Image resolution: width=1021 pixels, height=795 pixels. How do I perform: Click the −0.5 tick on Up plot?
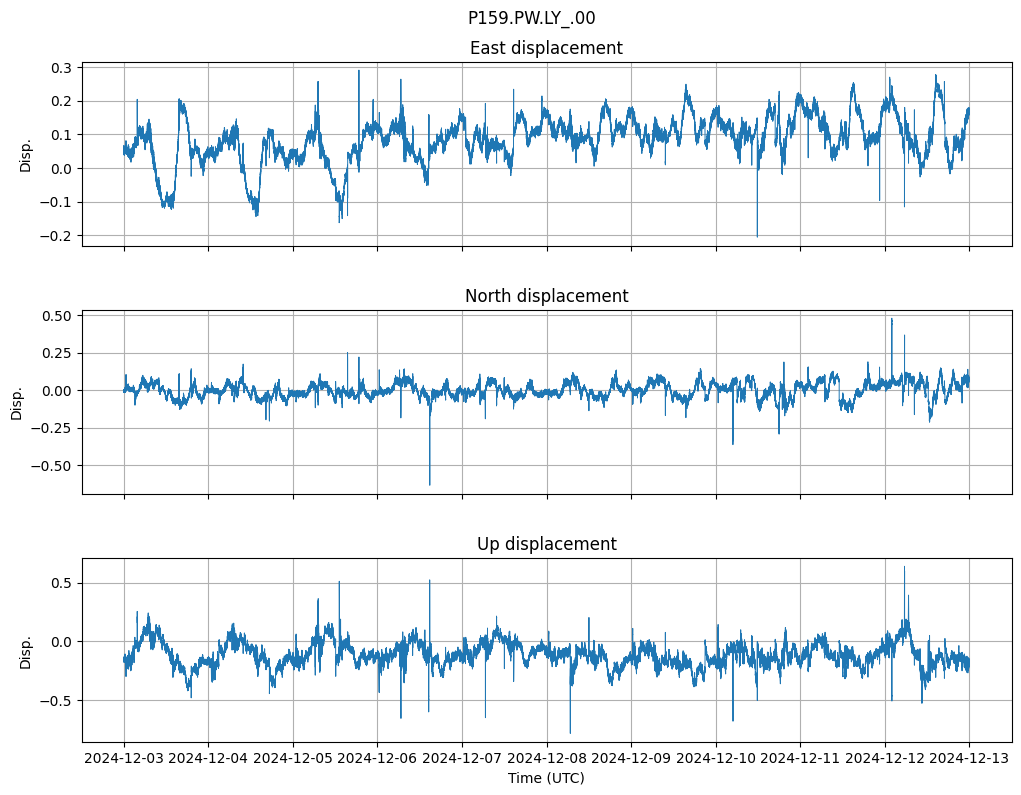(x=56, y=701)
